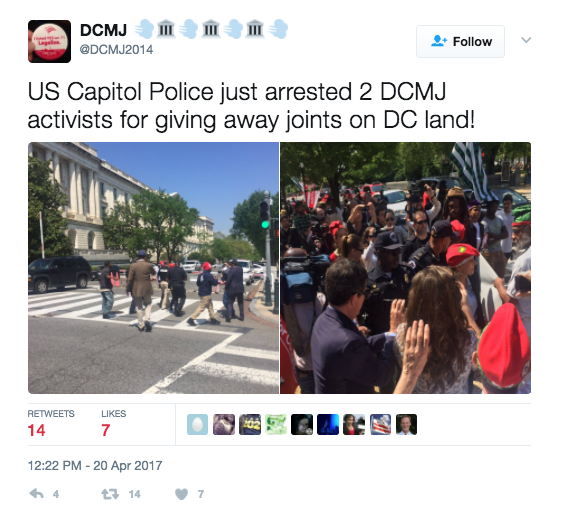Open the egg avatar liker profile
This screenshot has height=522, width=561.
click(197, 424)
